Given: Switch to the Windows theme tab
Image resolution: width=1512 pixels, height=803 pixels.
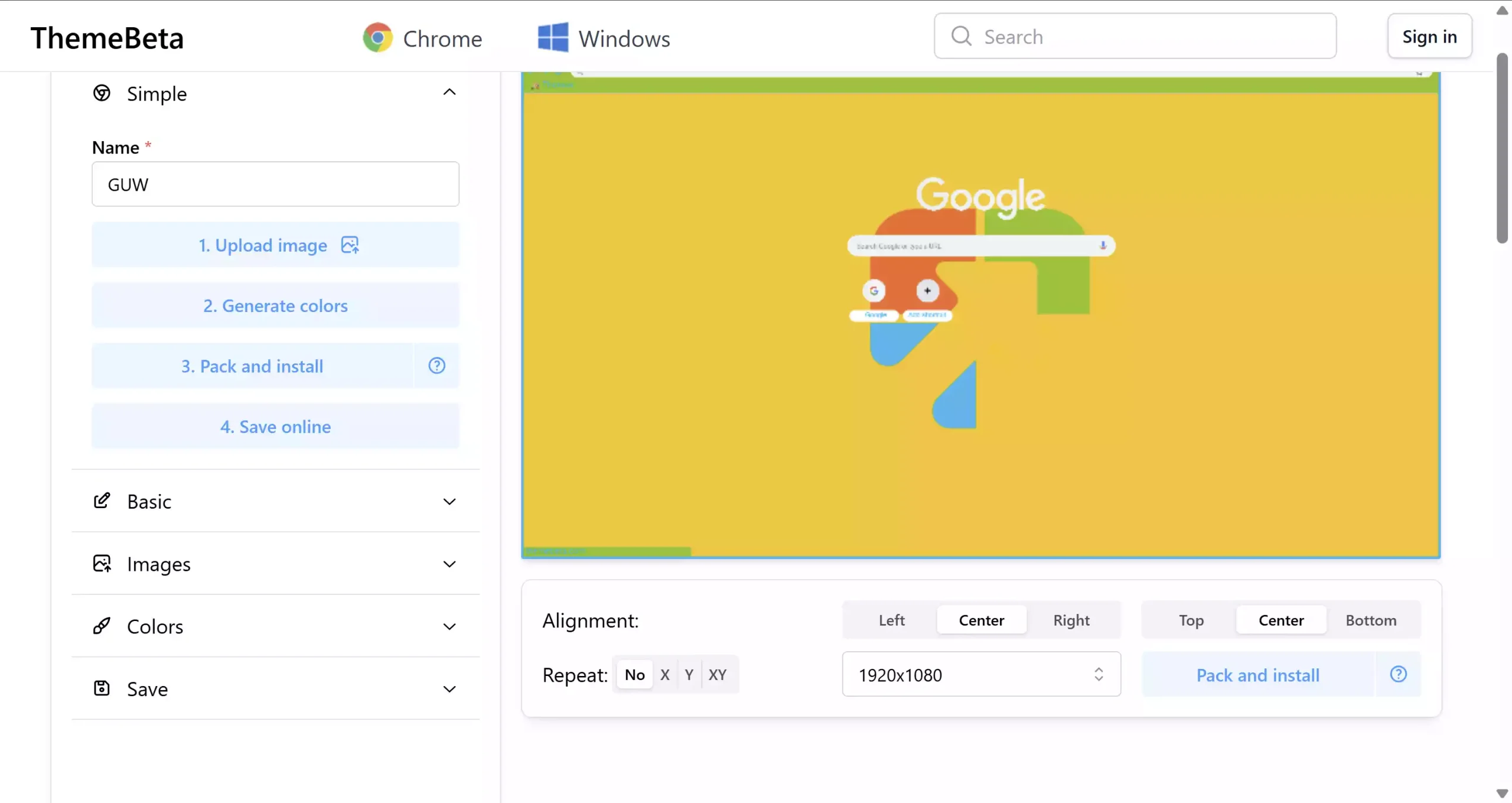Looking at the screenshot, I should pos(604,37).
